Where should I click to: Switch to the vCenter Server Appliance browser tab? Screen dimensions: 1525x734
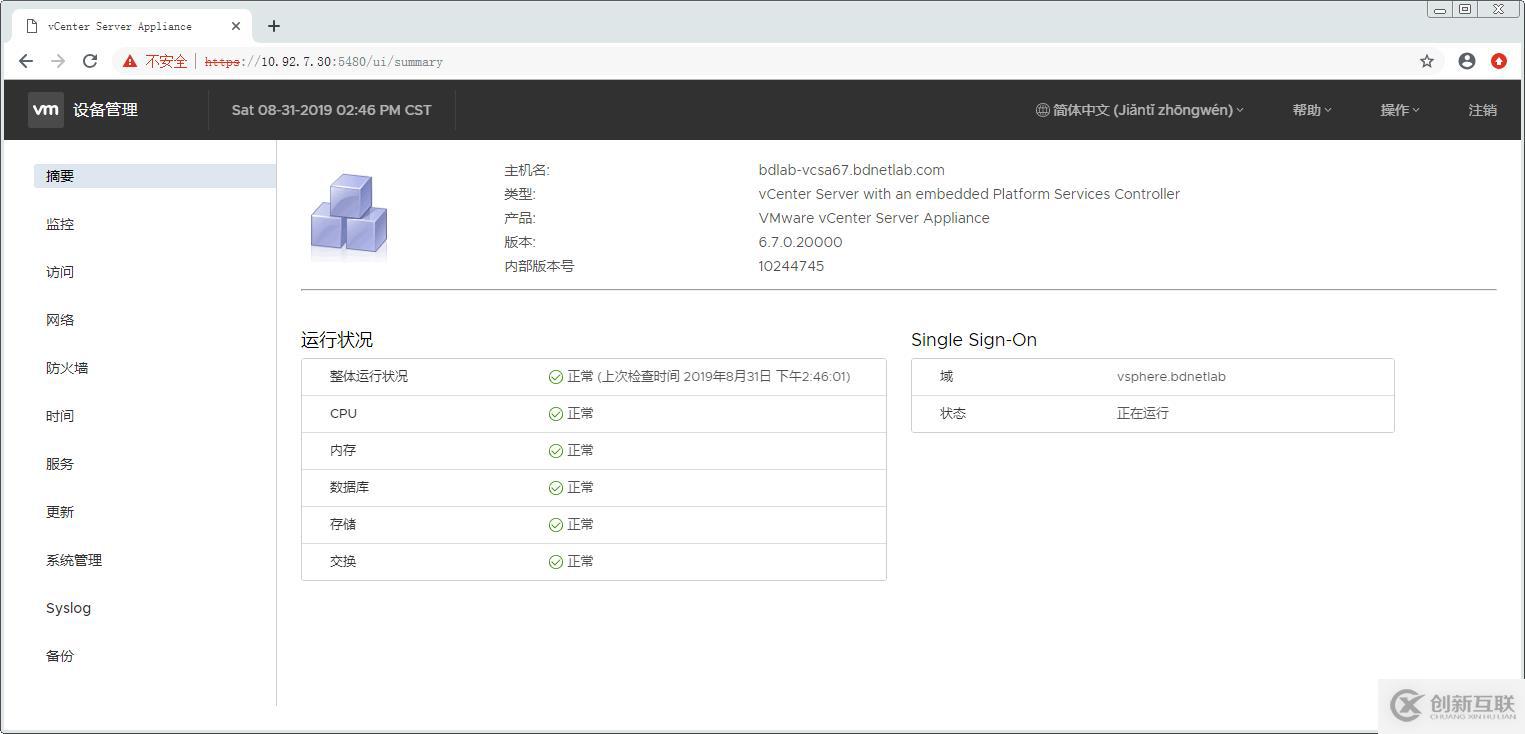(x=120, y=26)
